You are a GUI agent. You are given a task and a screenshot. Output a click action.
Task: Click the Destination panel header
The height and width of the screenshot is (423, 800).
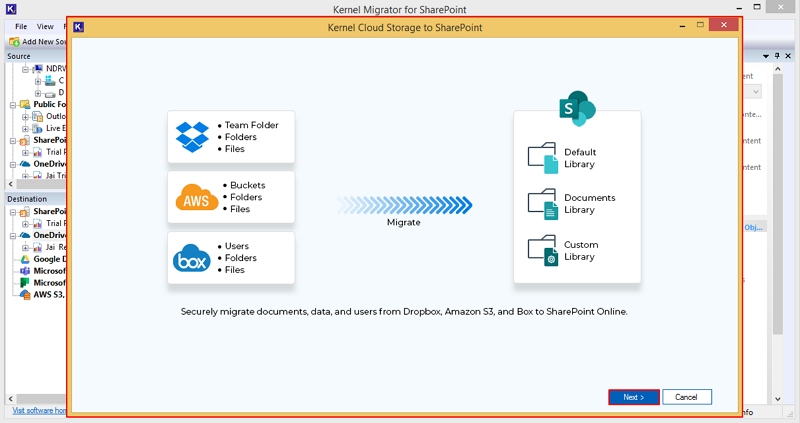point(35,199)
